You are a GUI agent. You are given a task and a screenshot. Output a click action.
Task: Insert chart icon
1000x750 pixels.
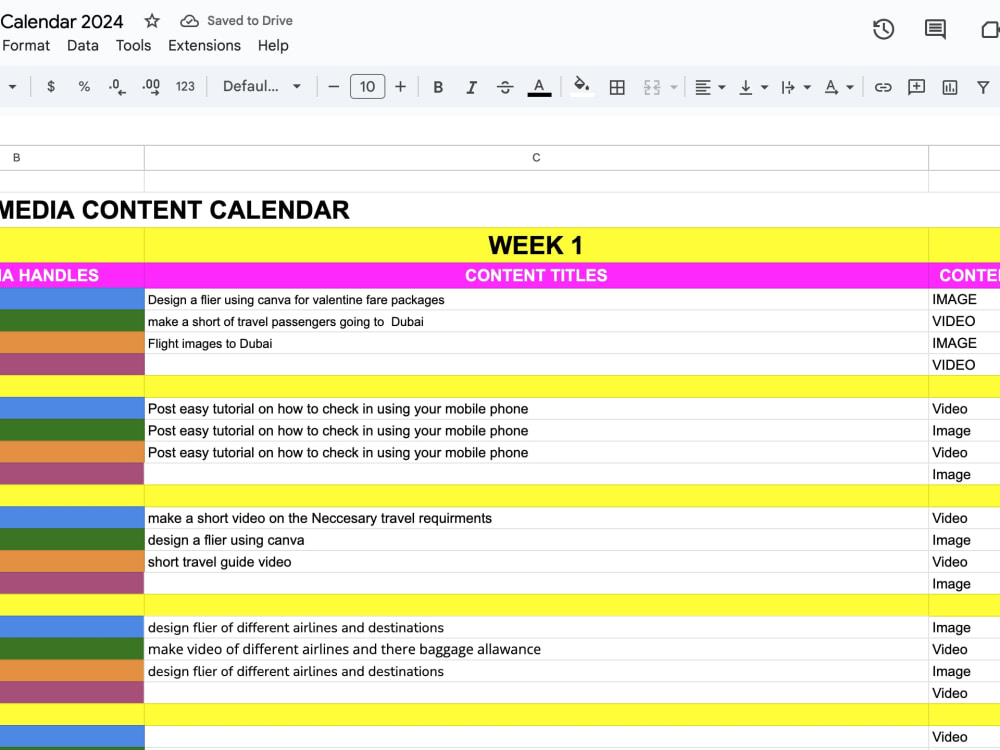950,87
